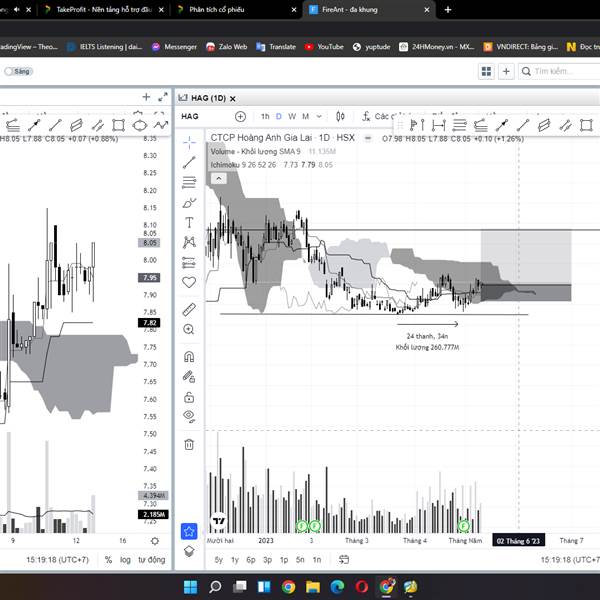Image resolution: width=600 pixels, height=600 pixels.
Task: Select the Text annotation tool
Action: [189, 222]
